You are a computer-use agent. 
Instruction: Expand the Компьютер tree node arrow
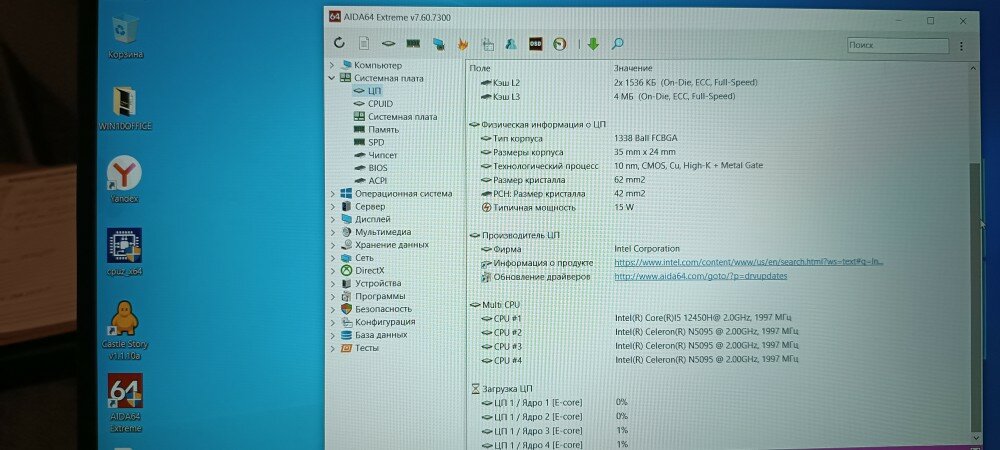click(332, 65)
